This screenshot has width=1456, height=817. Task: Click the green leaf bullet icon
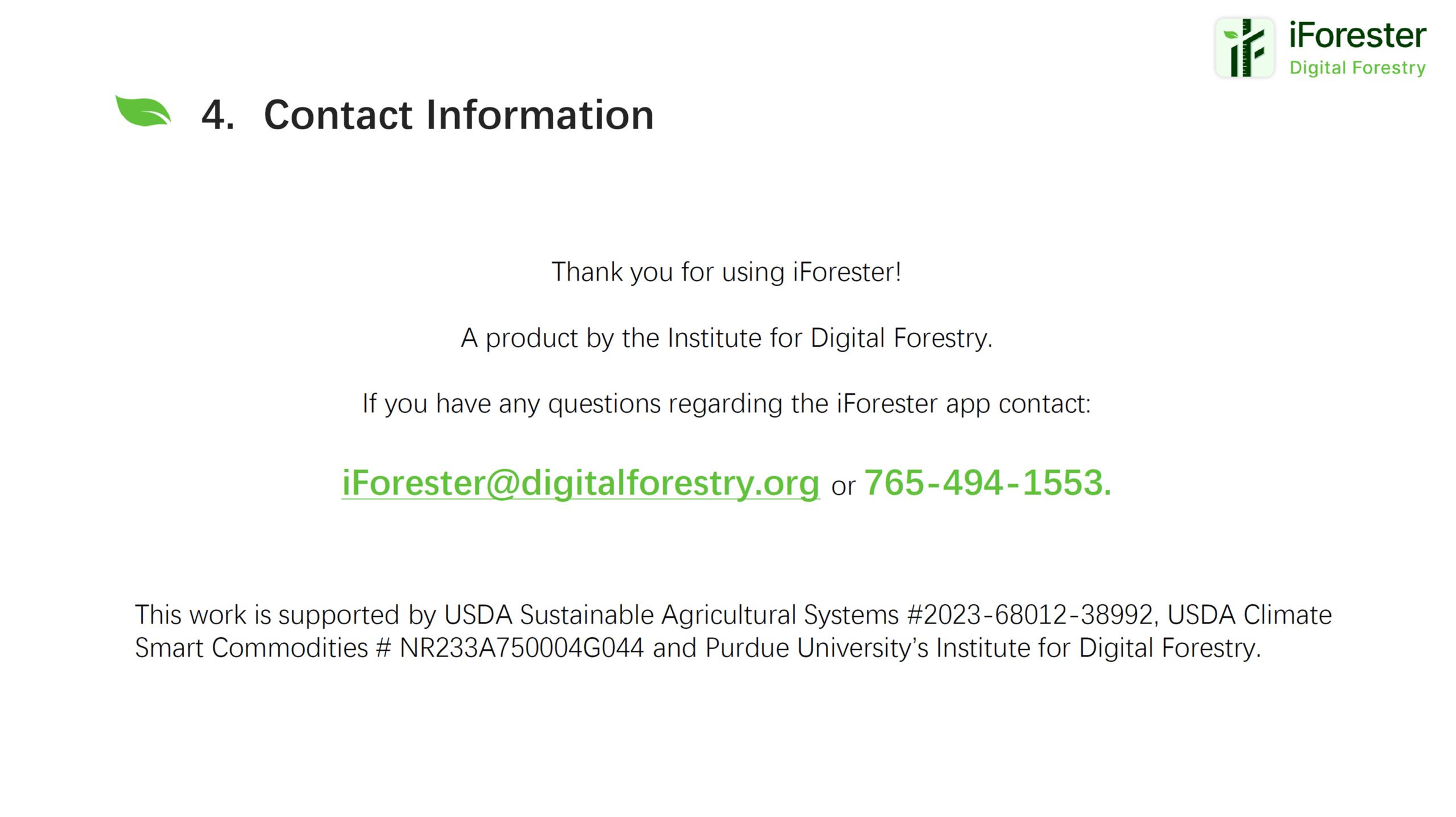[x=143, y=110]
